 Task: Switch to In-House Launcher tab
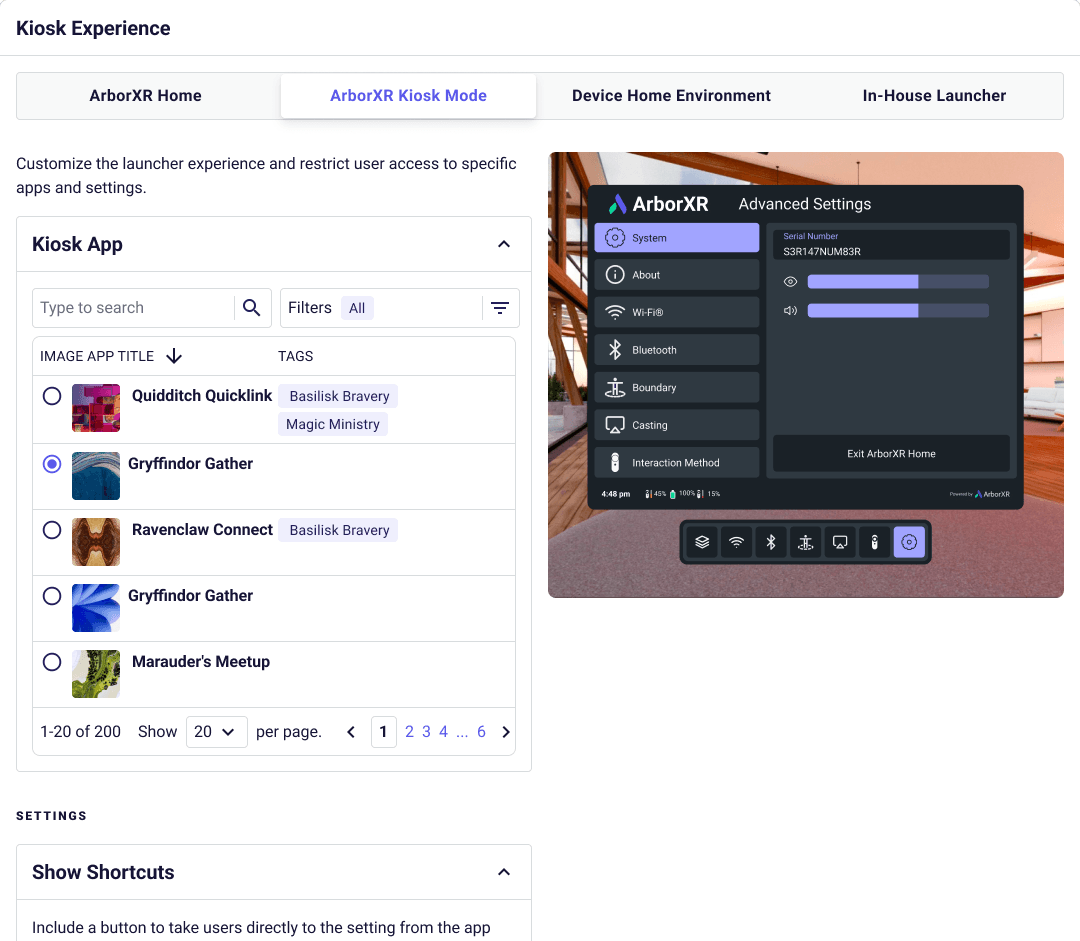tap(934, 96)
